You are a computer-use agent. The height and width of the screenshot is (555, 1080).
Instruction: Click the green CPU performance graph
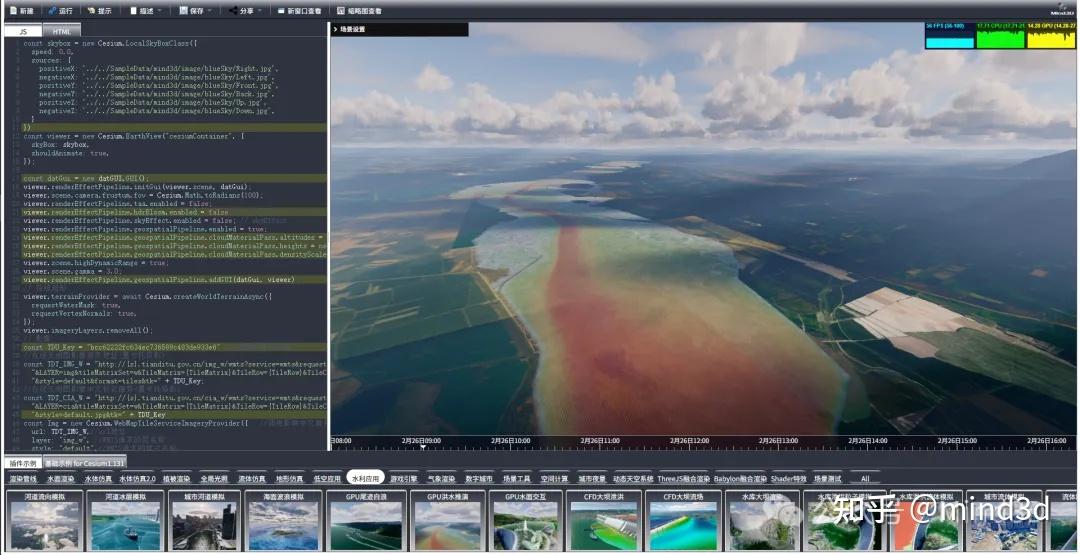click(x=1000, y=40)
